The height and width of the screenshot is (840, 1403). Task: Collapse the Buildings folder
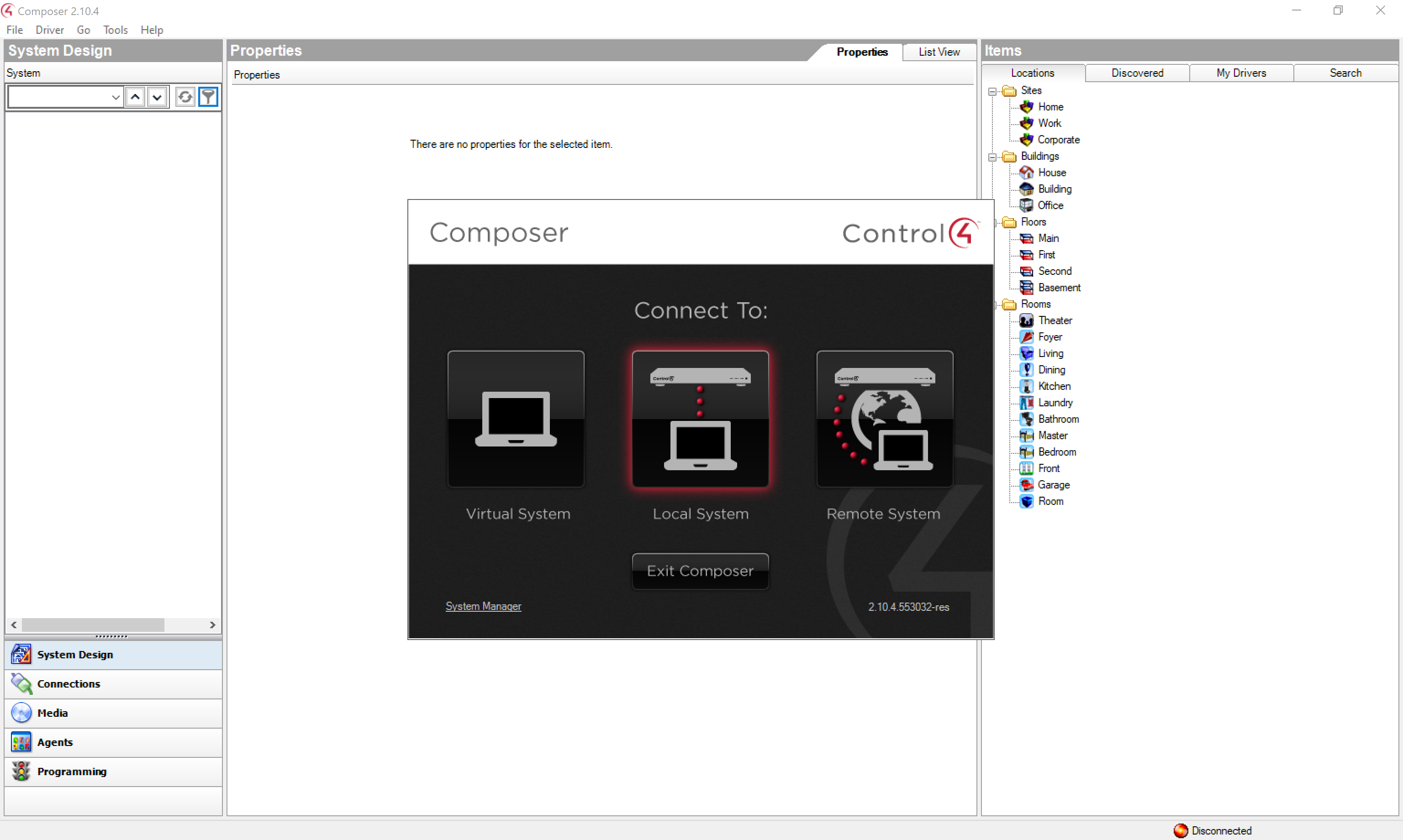tap(992, 157)
